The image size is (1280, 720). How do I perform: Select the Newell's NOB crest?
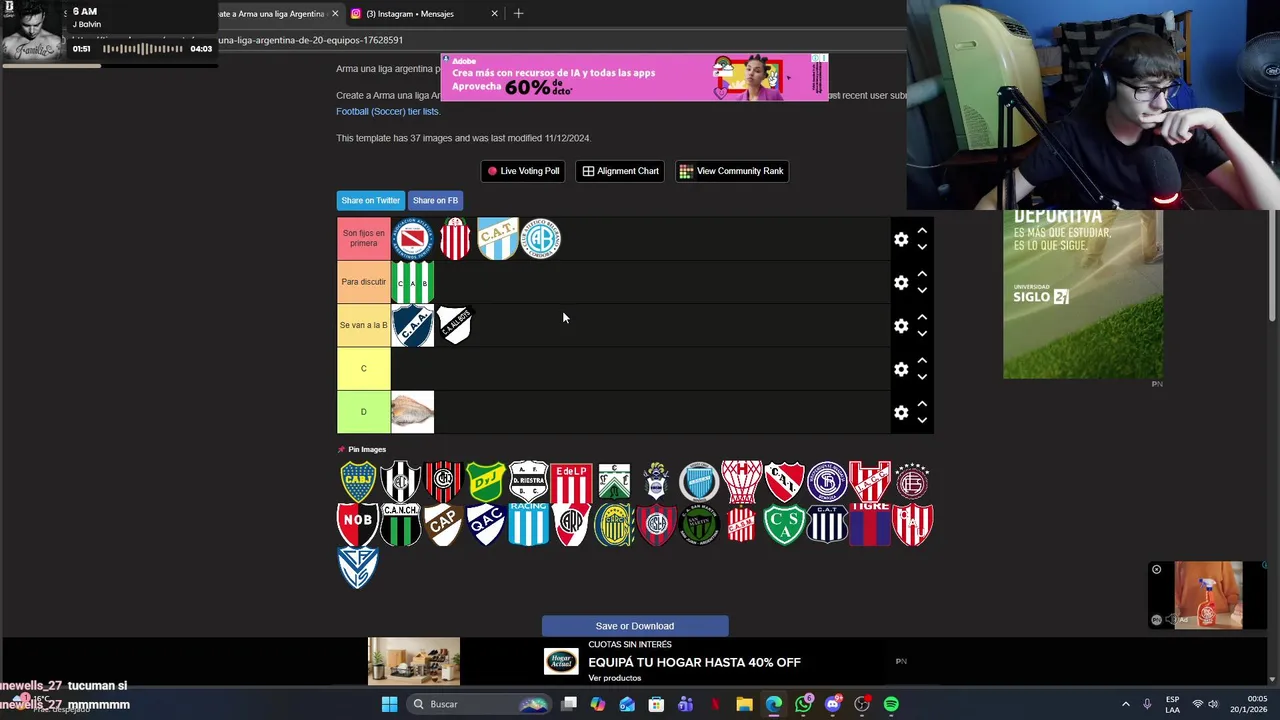(x=358, y=524)
